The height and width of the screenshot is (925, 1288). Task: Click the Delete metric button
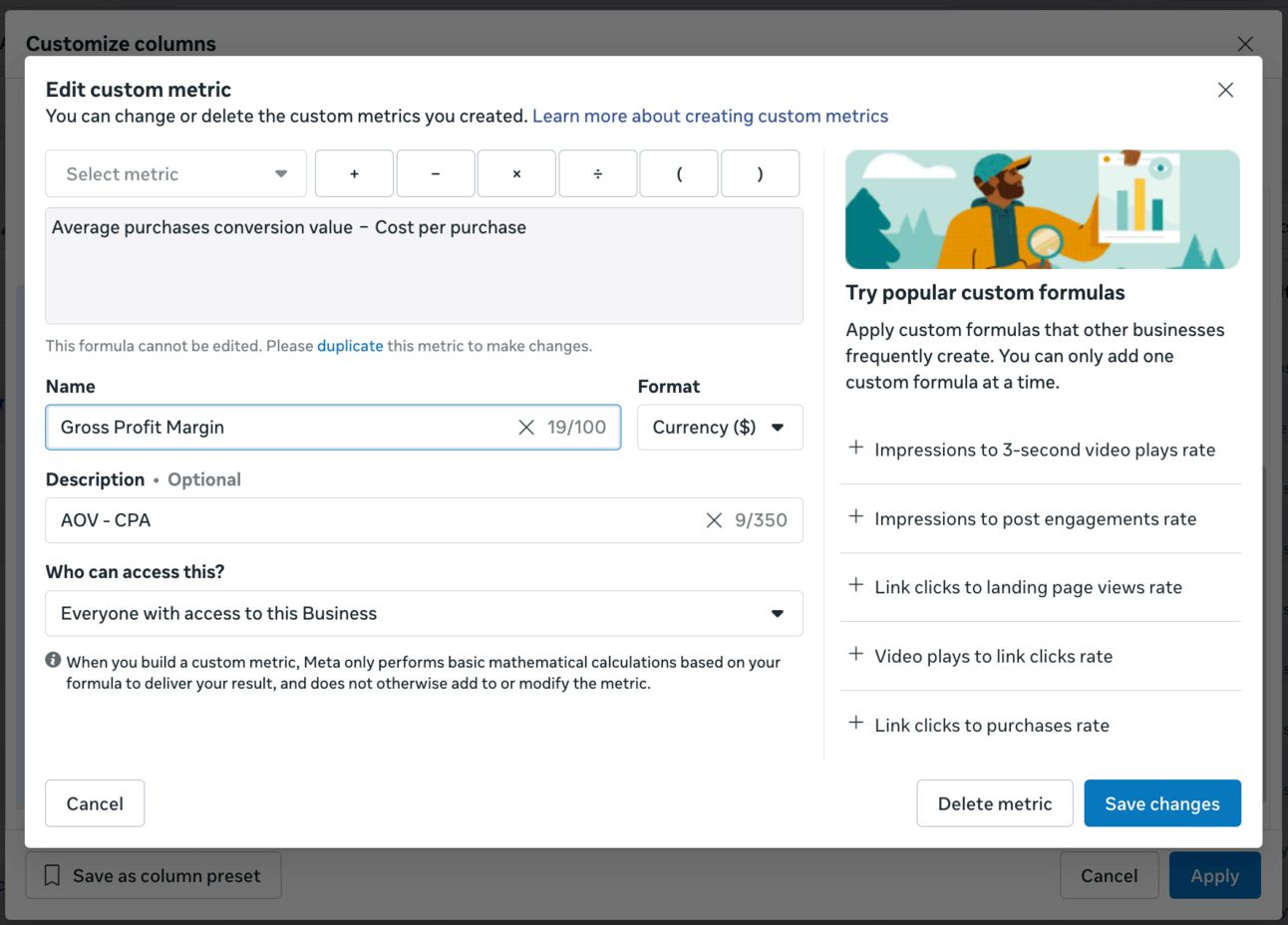click(x=995, y=803)
